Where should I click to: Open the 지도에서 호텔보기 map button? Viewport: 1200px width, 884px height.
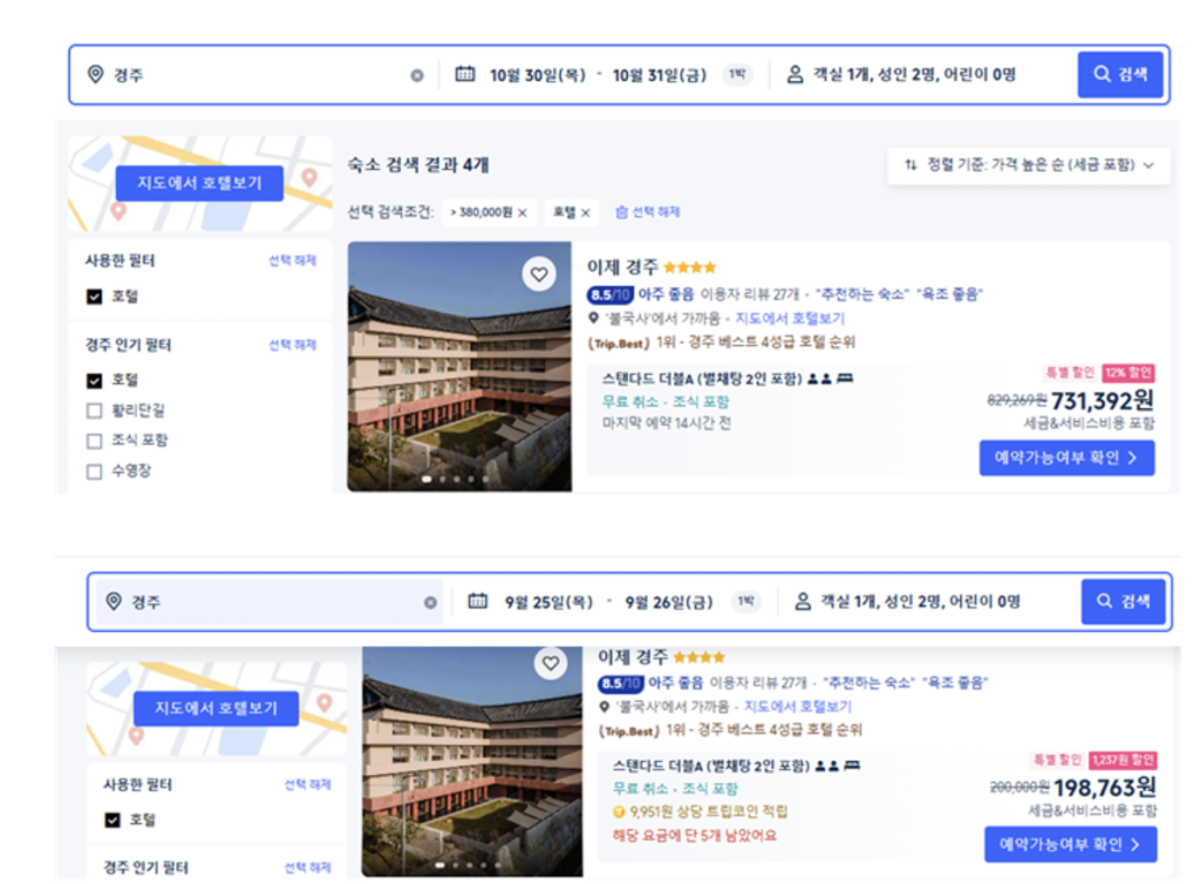[199, 183]
